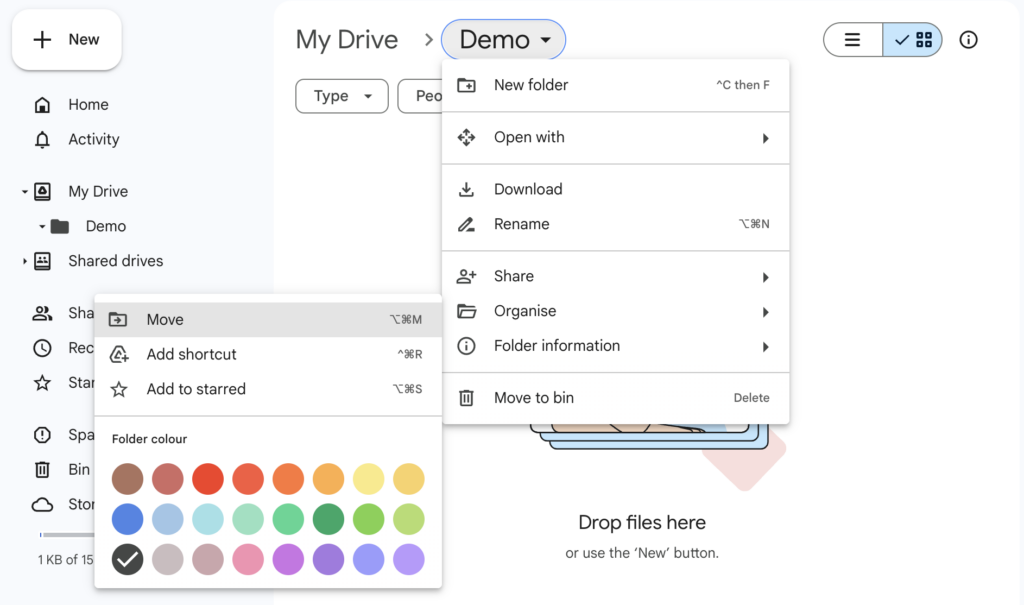This screenshot has height=605, width=1024.
Task: Click the Add shortcut icon
Action: click(x=119, y=355)
